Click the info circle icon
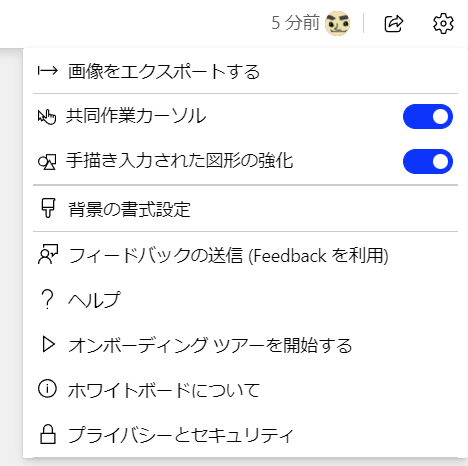This screenshot has width=468, height=466. point(47,389)
